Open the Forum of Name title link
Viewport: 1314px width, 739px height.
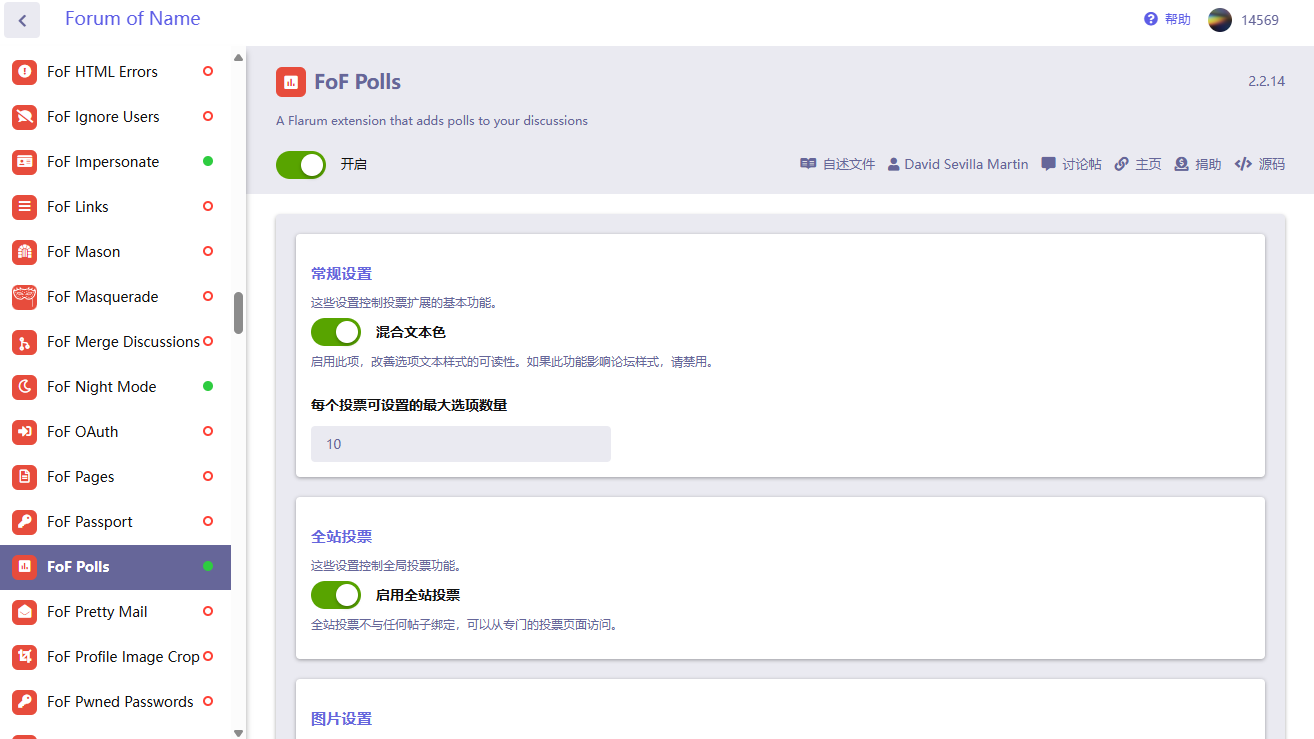point(133,18)
